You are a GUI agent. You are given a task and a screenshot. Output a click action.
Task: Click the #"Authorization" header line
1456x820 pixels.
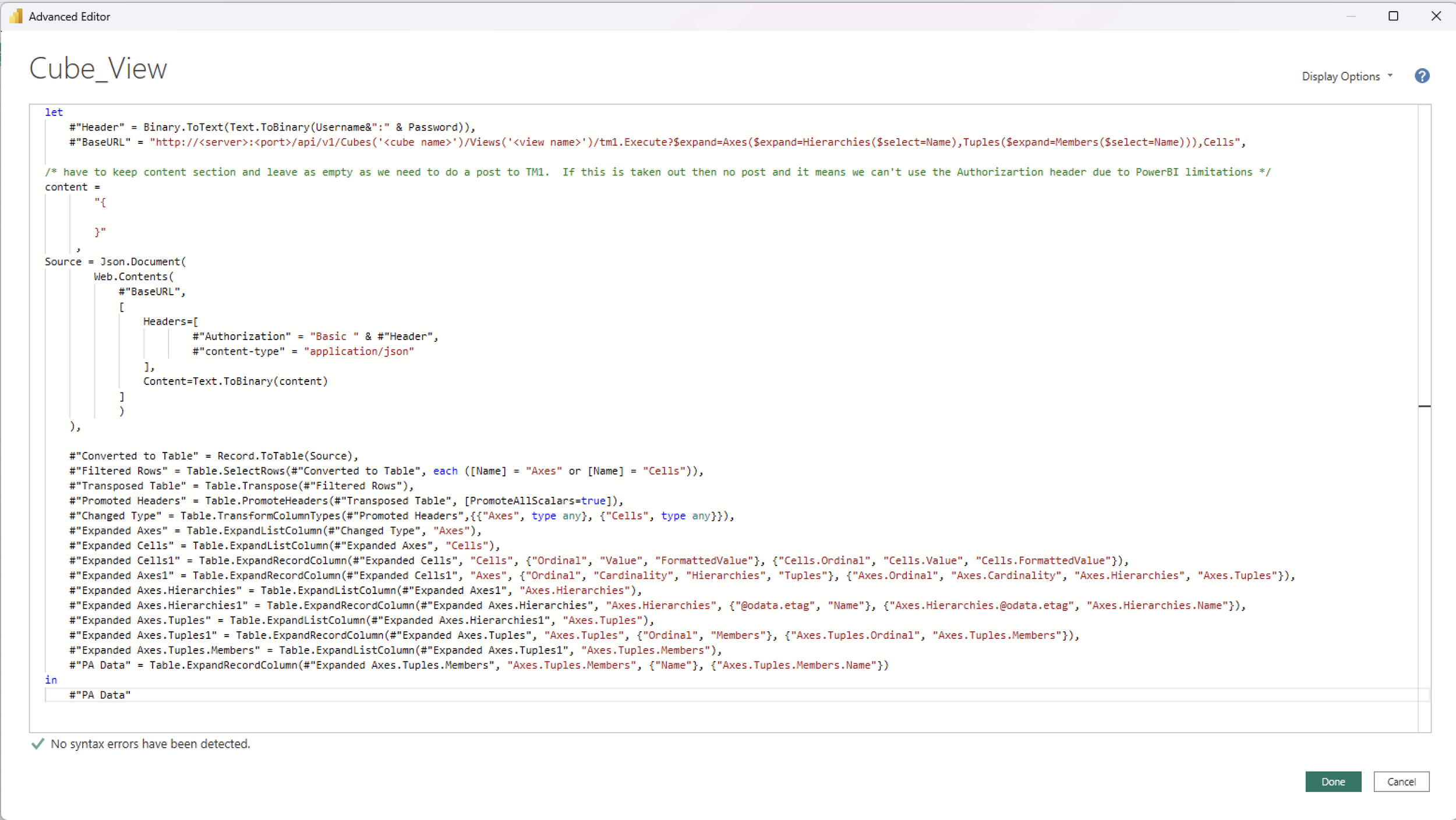click(315, 337)
